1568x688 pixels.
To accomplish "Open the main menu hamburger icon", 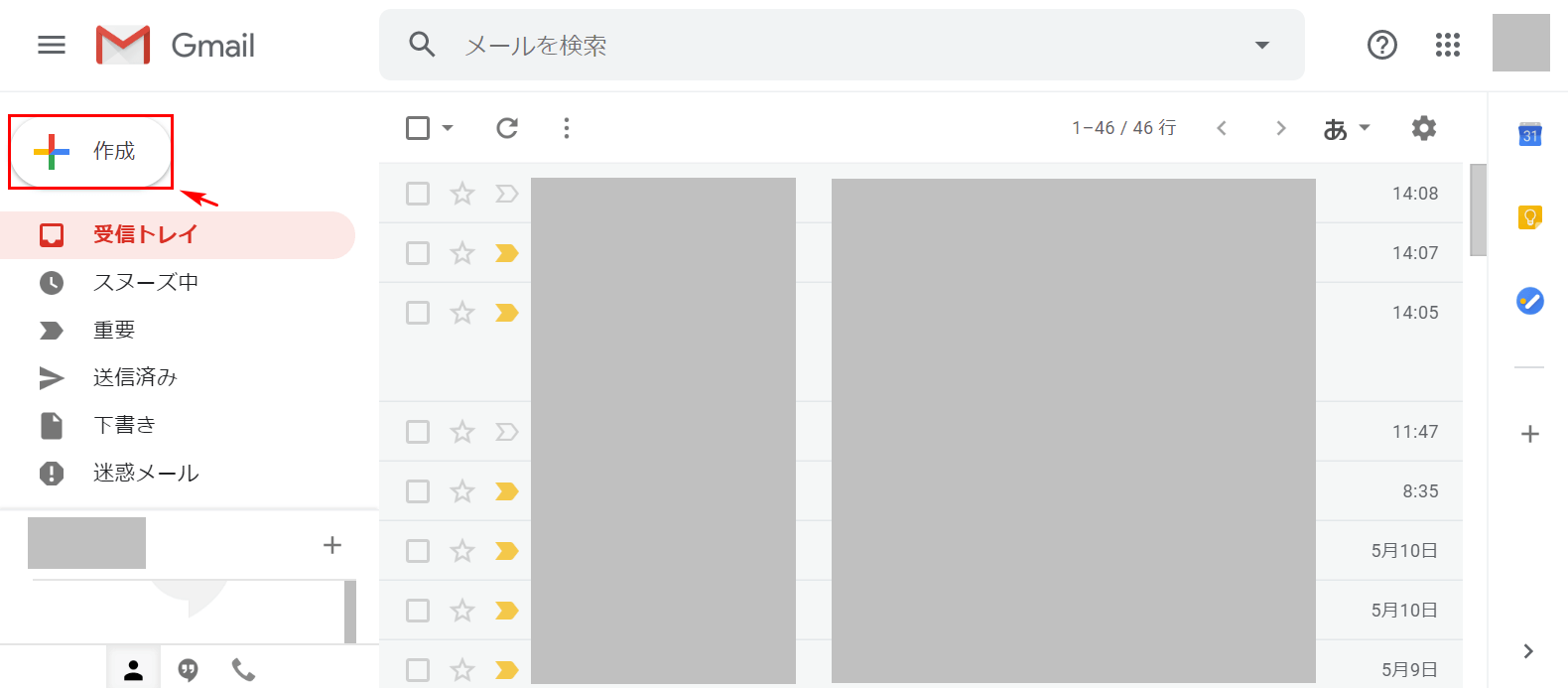I will tap(52, 46).
